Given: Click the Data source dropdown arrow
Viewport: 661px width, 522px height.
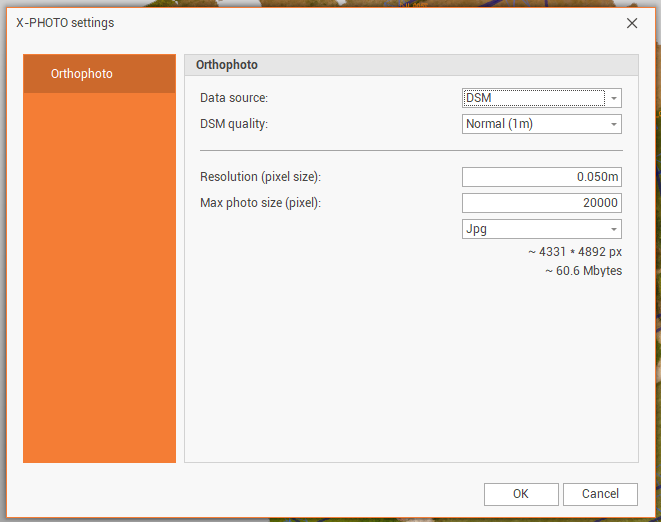Looking at the screenshot, I should tap(613, 98).
